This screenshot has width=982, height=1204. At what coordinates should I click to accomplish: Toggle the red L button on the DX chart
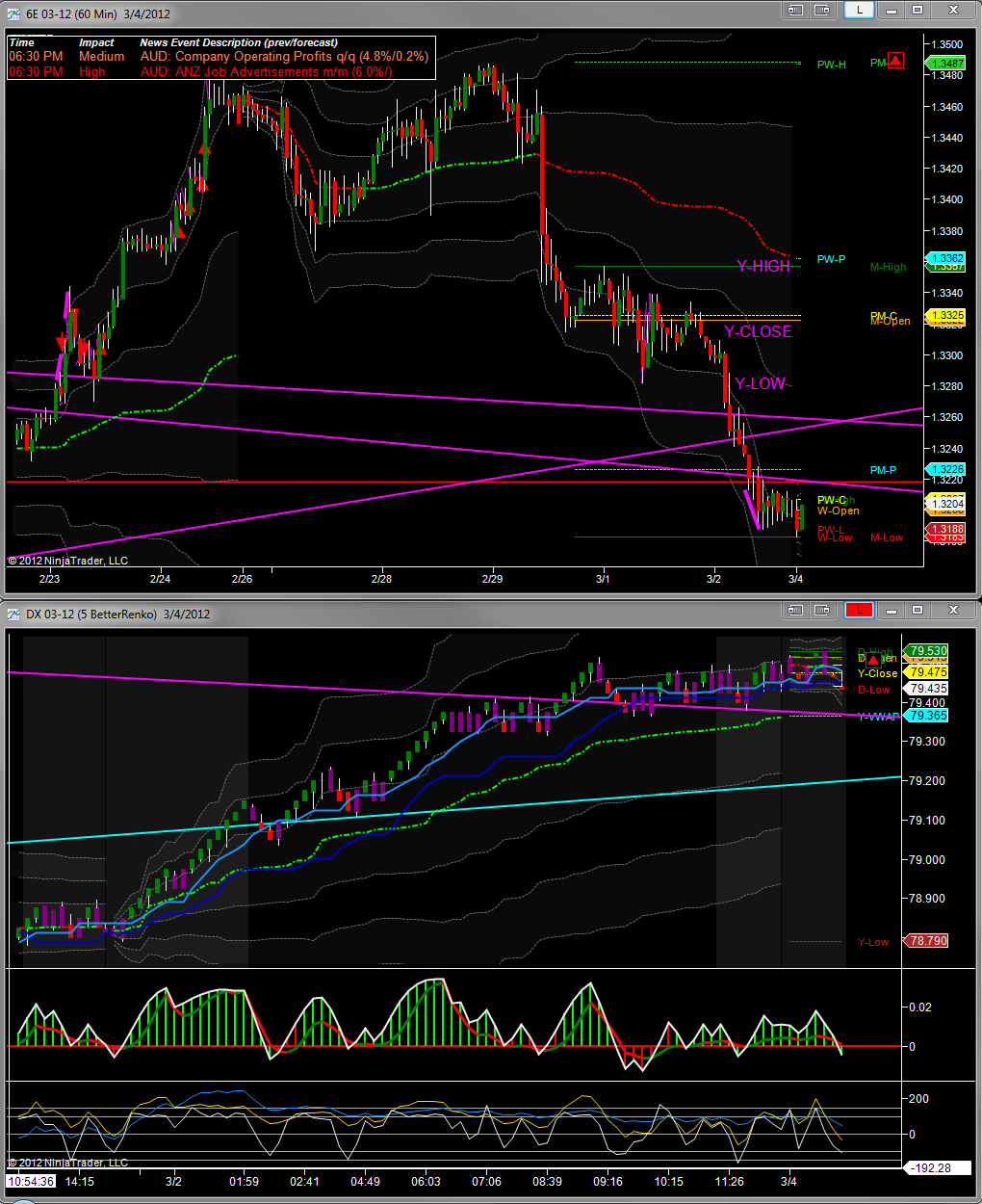pyautogui.click(x=859, y=610)
